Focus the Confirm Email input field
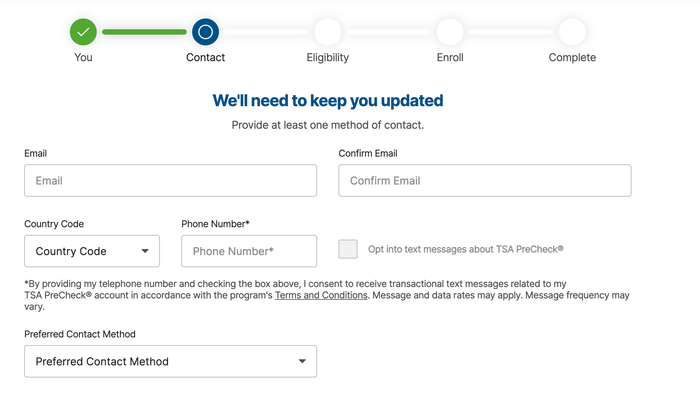700x404 pixels. coord(485,180)
